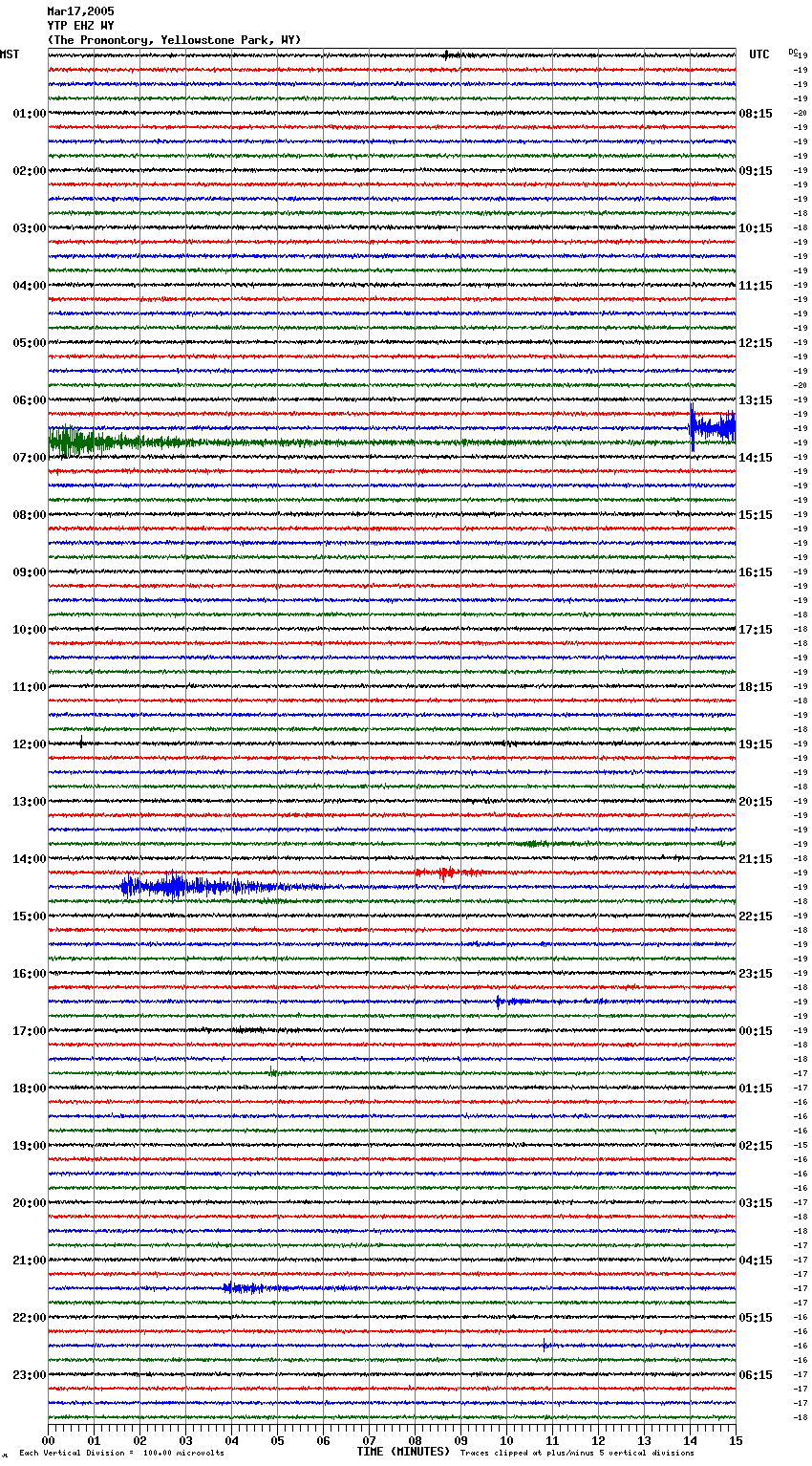Viewport: 812px width, 1466px height.
Task: Click the 18:00 MST time label
Action: coord(29,1089)
